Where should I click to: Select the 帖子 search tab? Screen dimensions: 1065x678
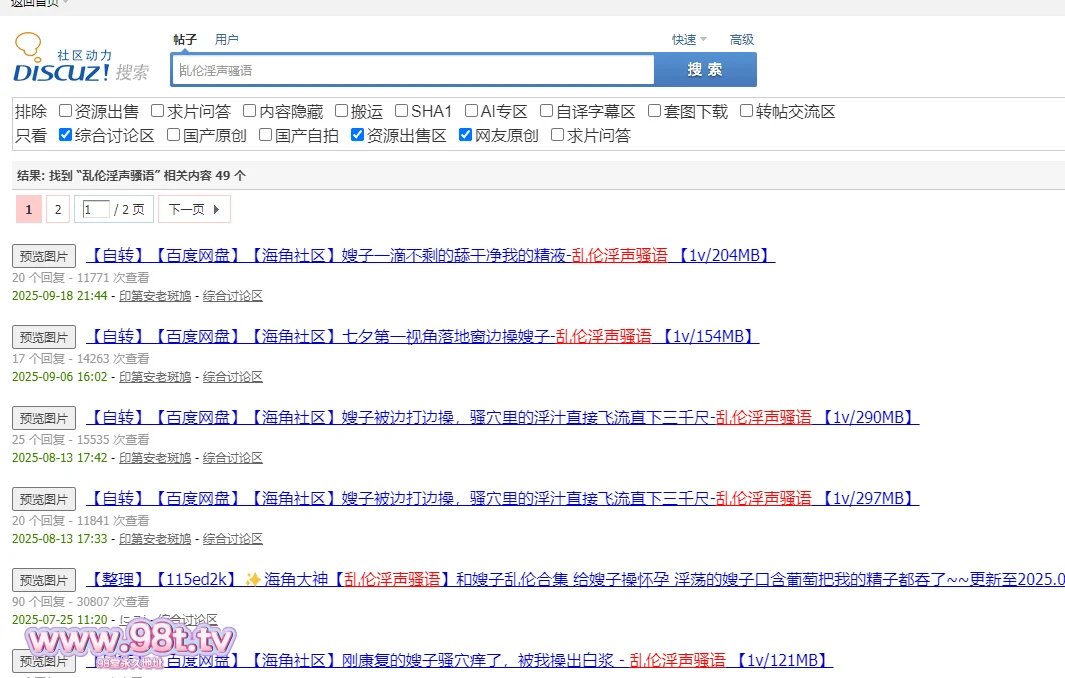pyautogui.click(x=185, y=40)
